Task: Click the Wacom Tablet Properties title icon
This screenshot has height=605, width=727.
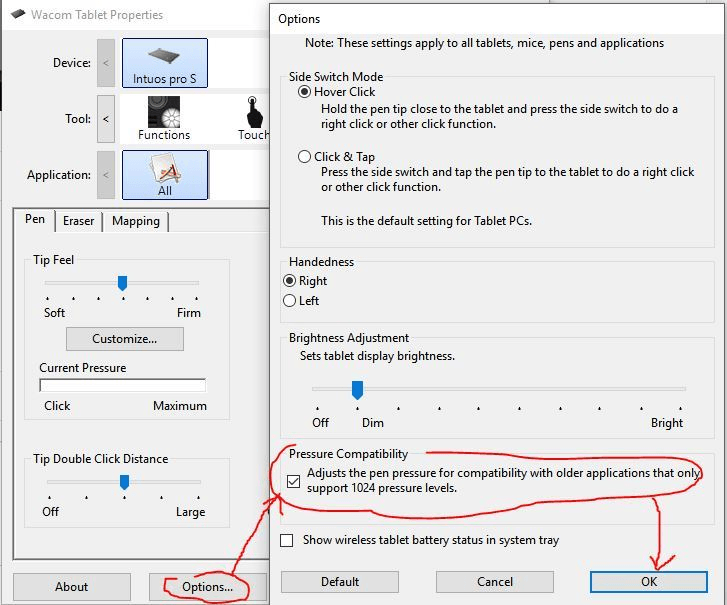Action: click(18, 14)
